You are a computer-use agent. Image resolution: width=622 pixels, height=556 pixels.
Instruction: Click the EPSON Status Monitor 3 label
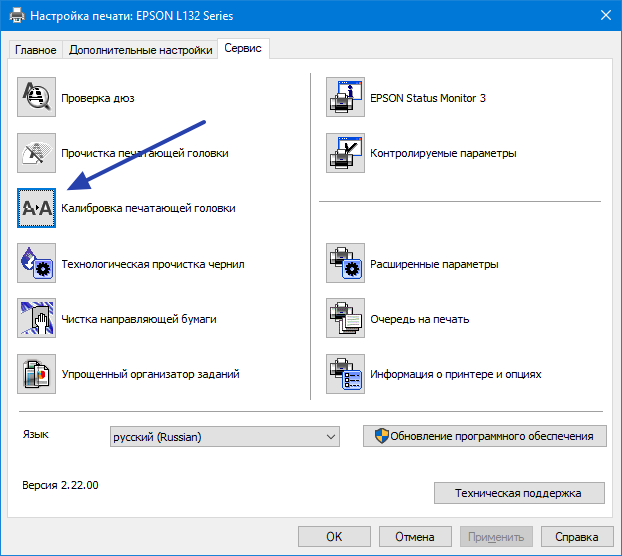[428, 98]
